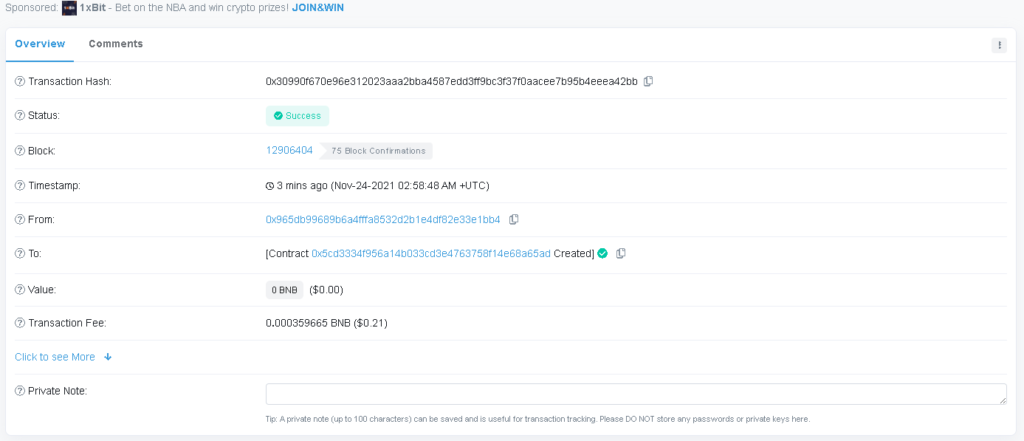Click the clock icon next to timestamp

[x=270, y=186]
